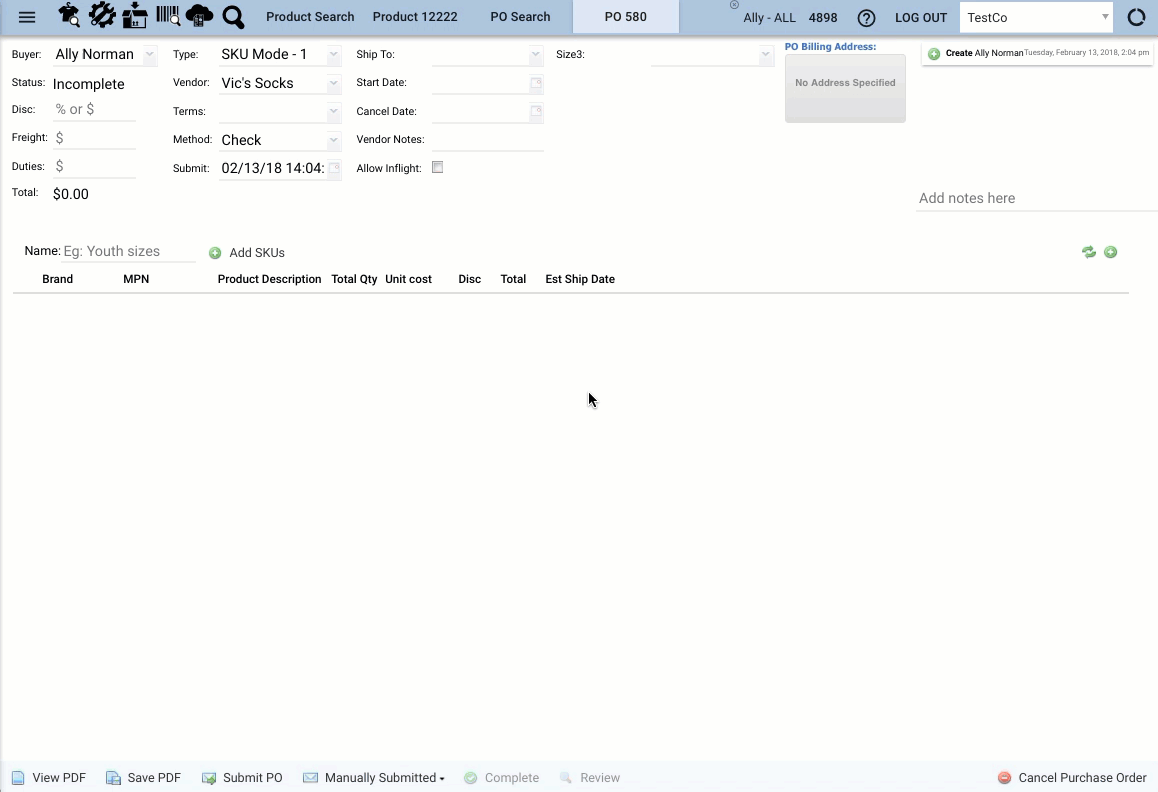Viewport: 1158px width, 792px height.
Task: Click the TestCo company selector
Action: tap(1036, 16)
